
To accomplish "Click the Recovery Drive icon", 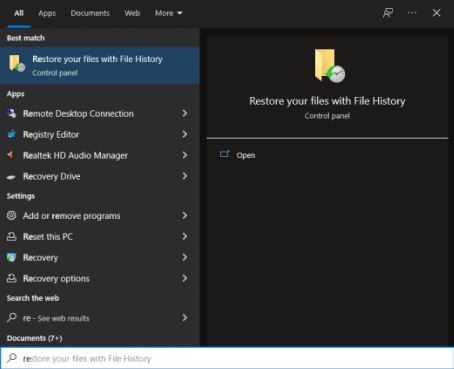I will click(x=11, y=177).
